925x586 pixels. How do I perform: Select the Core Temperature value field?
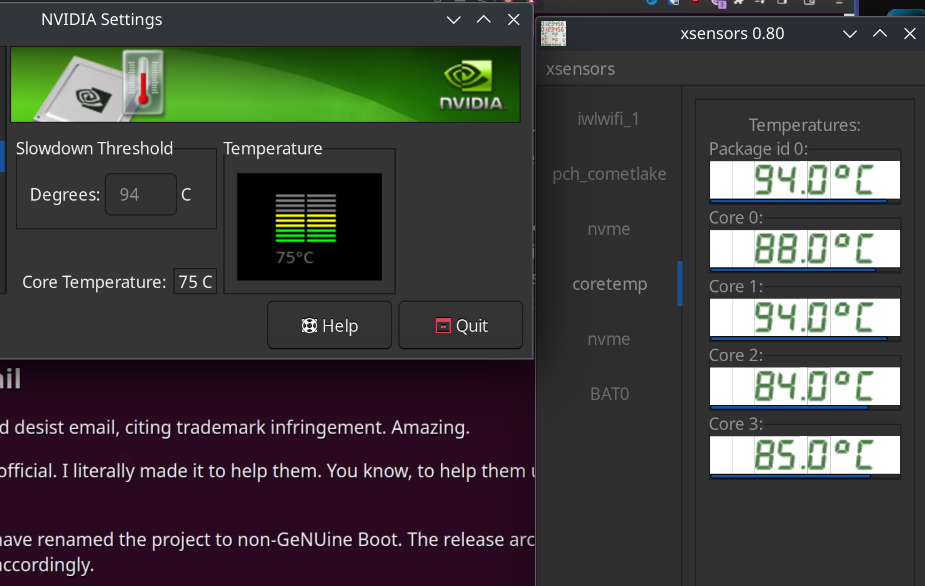[195, 281]
